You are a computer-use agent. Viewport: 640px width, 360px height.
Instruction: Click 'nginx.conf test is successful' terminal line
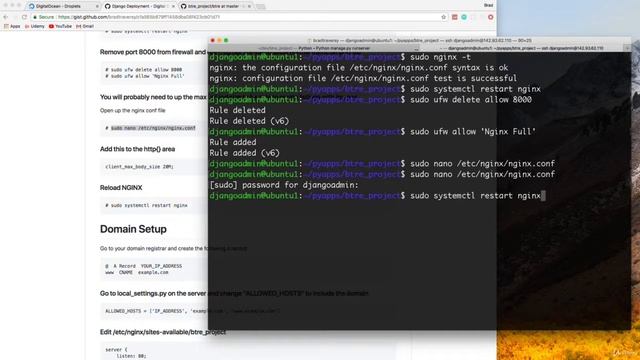(x=363, y=78)
